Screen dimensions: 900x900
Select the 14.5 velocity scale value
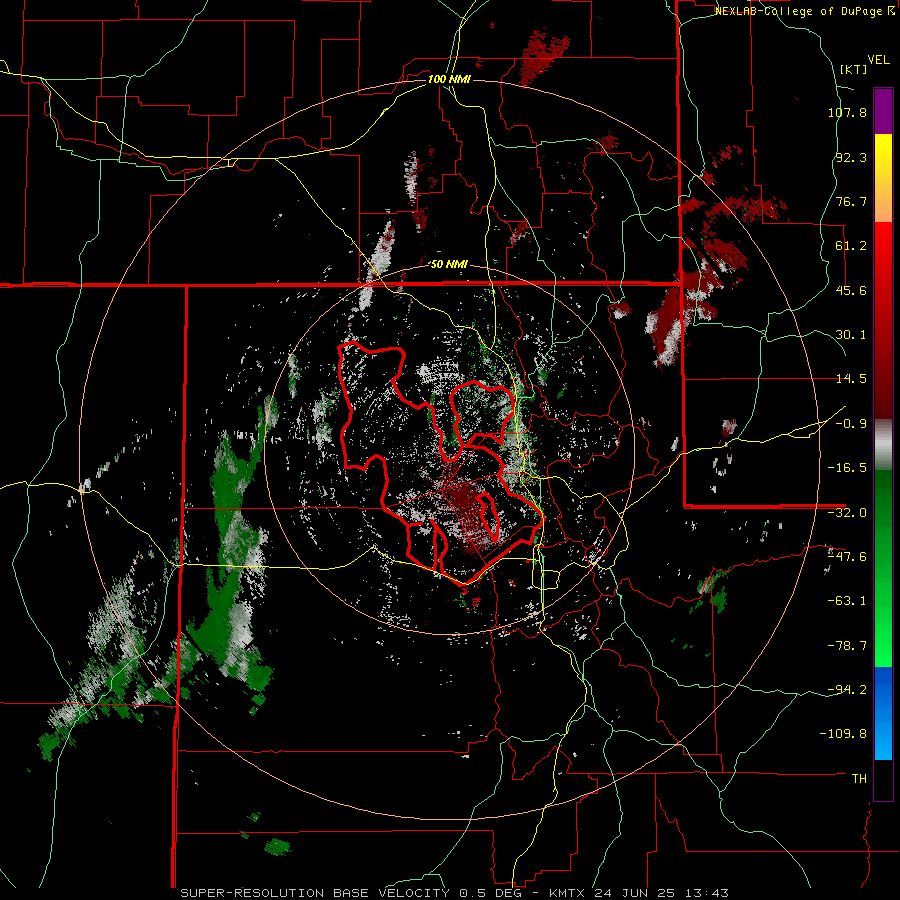[851, 379]
